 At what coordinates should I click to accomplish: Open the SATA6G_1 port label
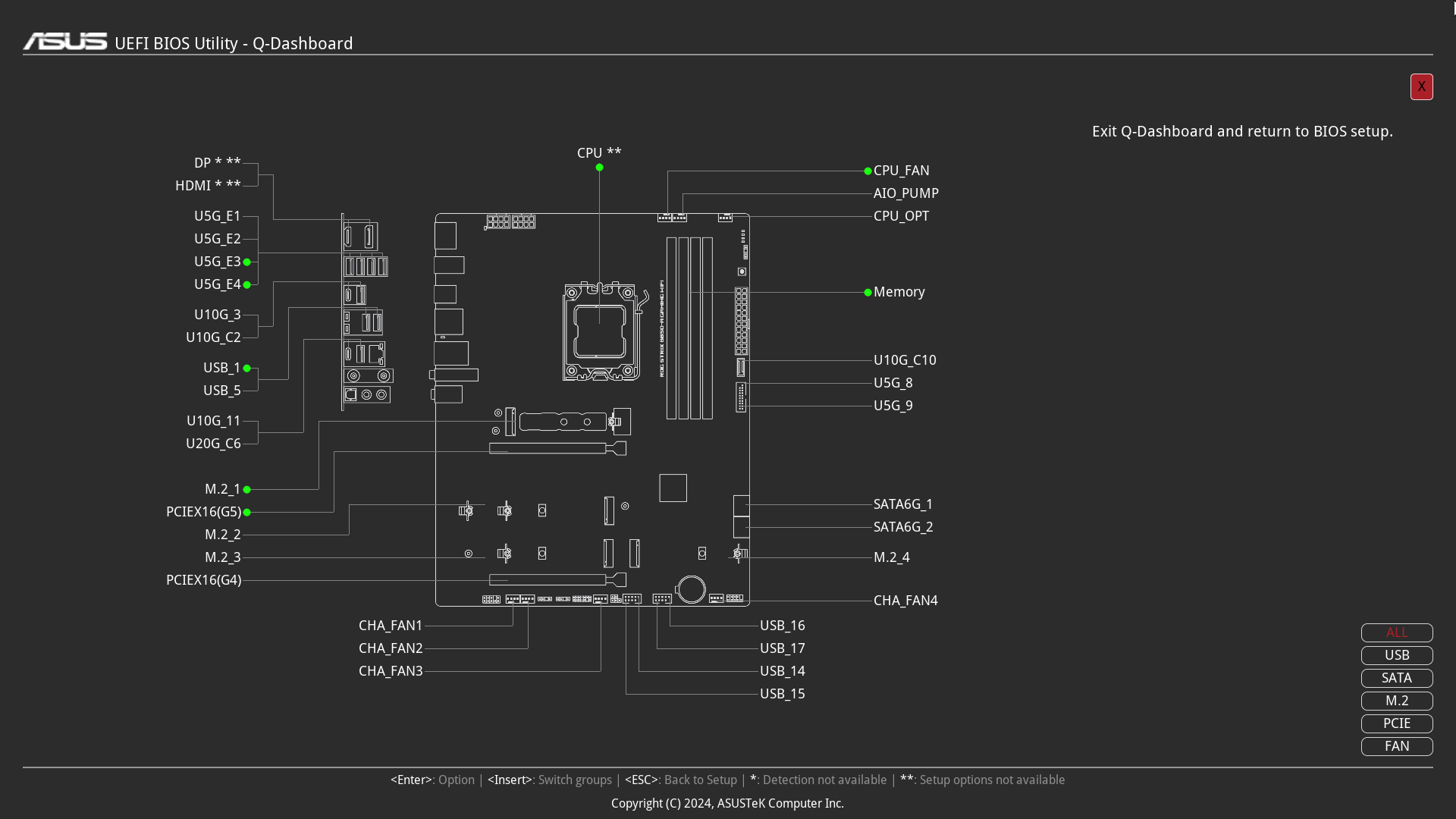[x=903, y=504]
